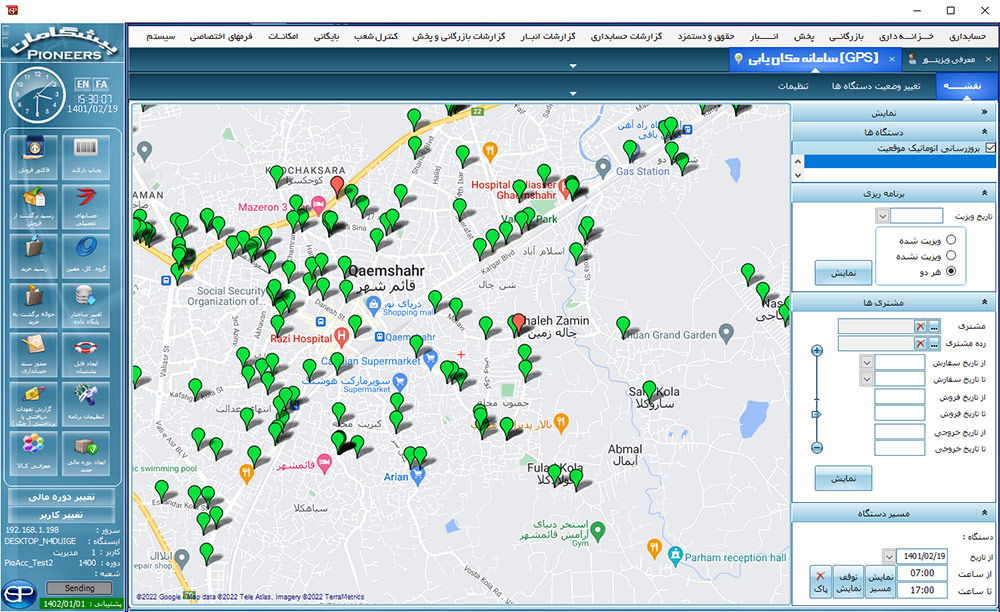
Task: Click the SP logo at bottom-left corner
Action: coord(18,594)
